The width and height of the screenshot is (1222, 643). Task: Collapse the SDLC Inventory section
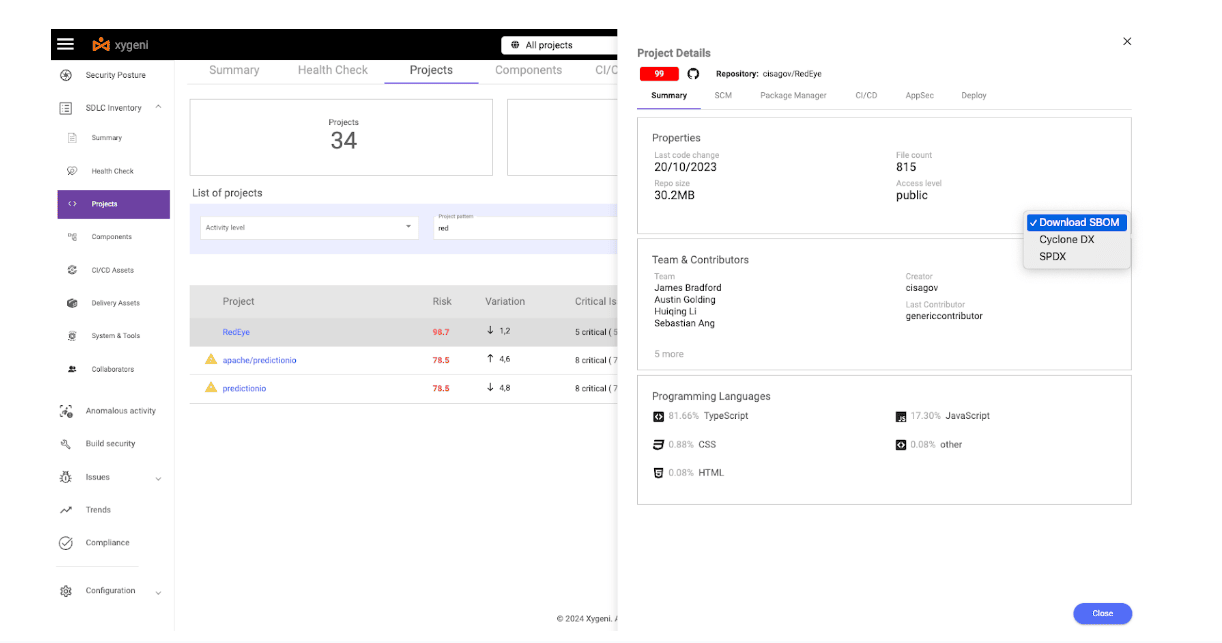159,107
